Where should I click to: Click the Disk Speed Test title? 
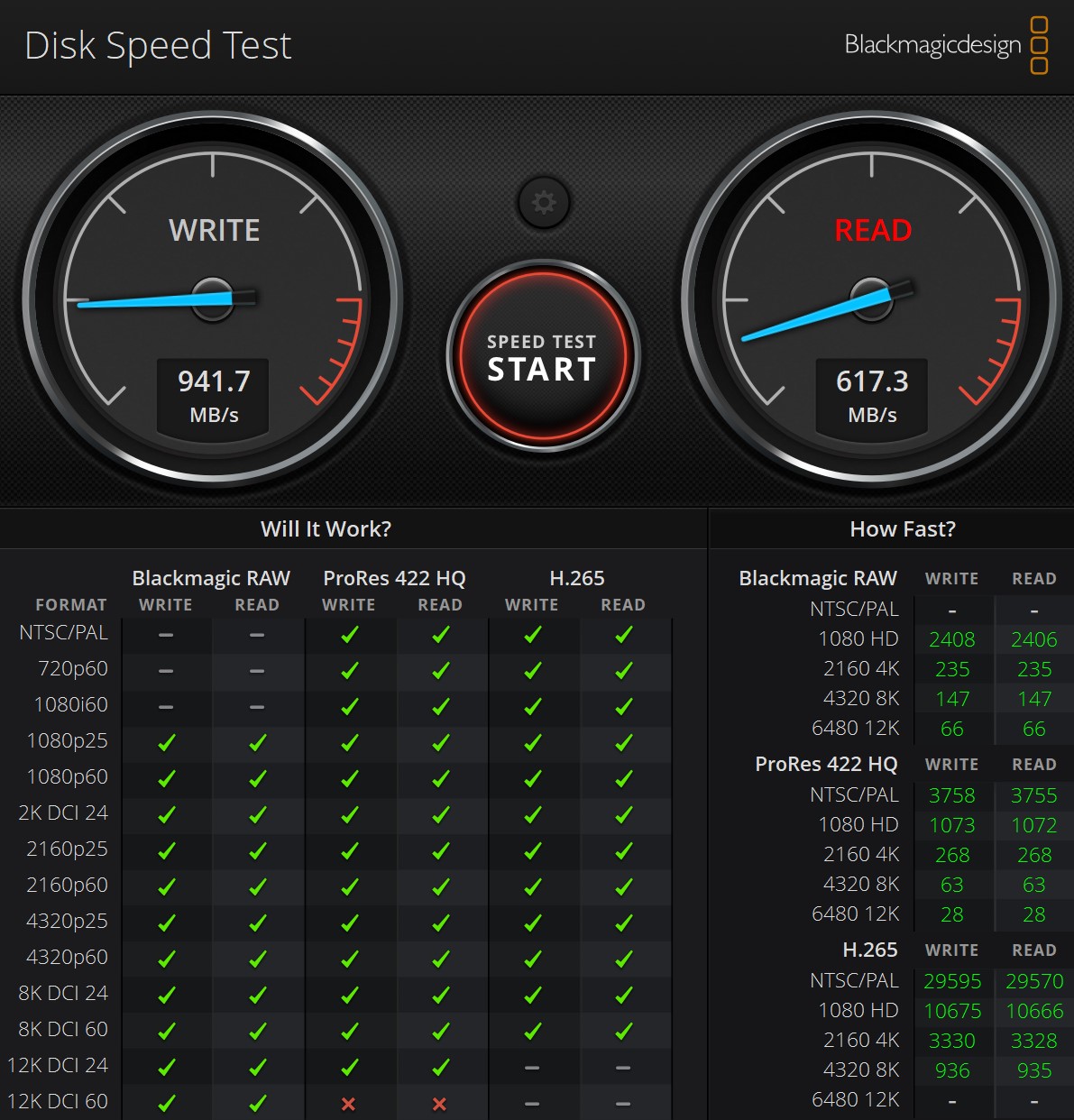(x=158, y=46)
